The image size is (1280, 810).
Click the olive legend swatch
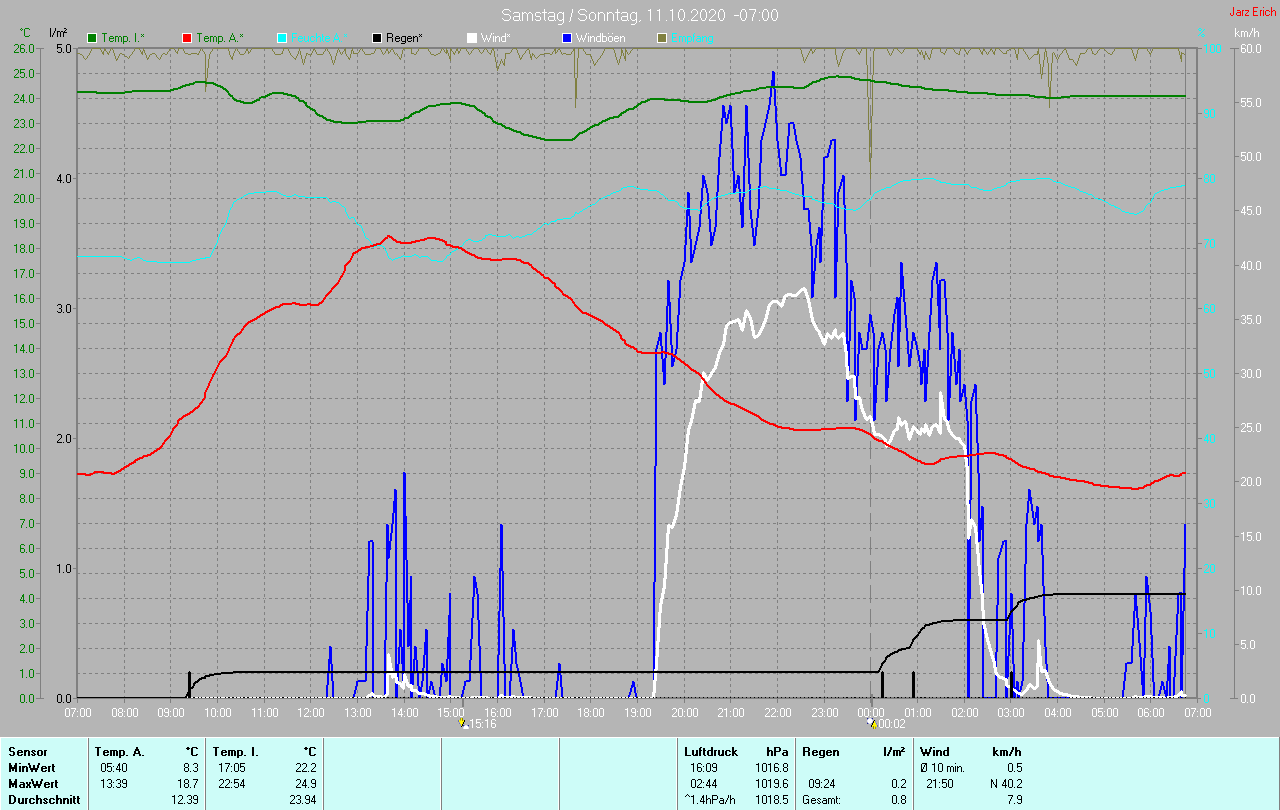[x=661, y=38]
